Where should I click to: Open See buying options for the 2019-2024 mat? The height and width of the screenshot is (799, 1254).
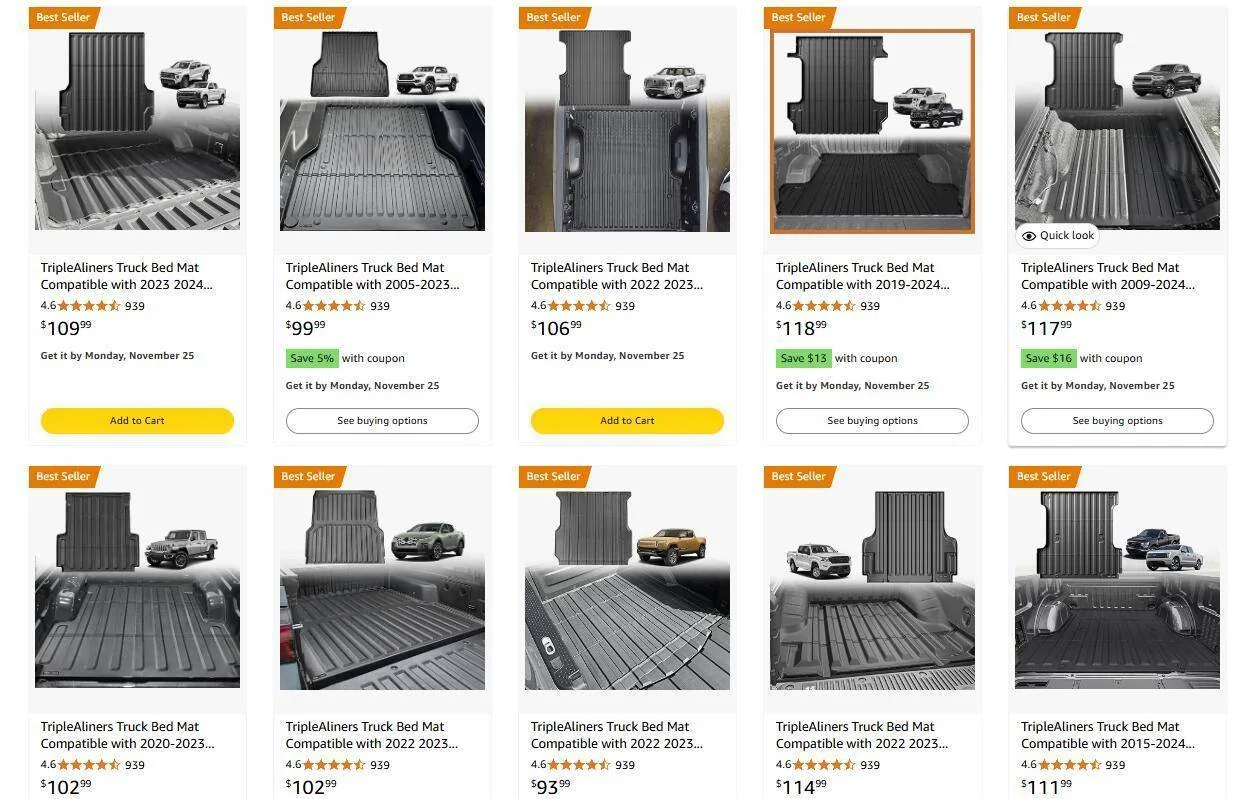click(x=871, y=420)
